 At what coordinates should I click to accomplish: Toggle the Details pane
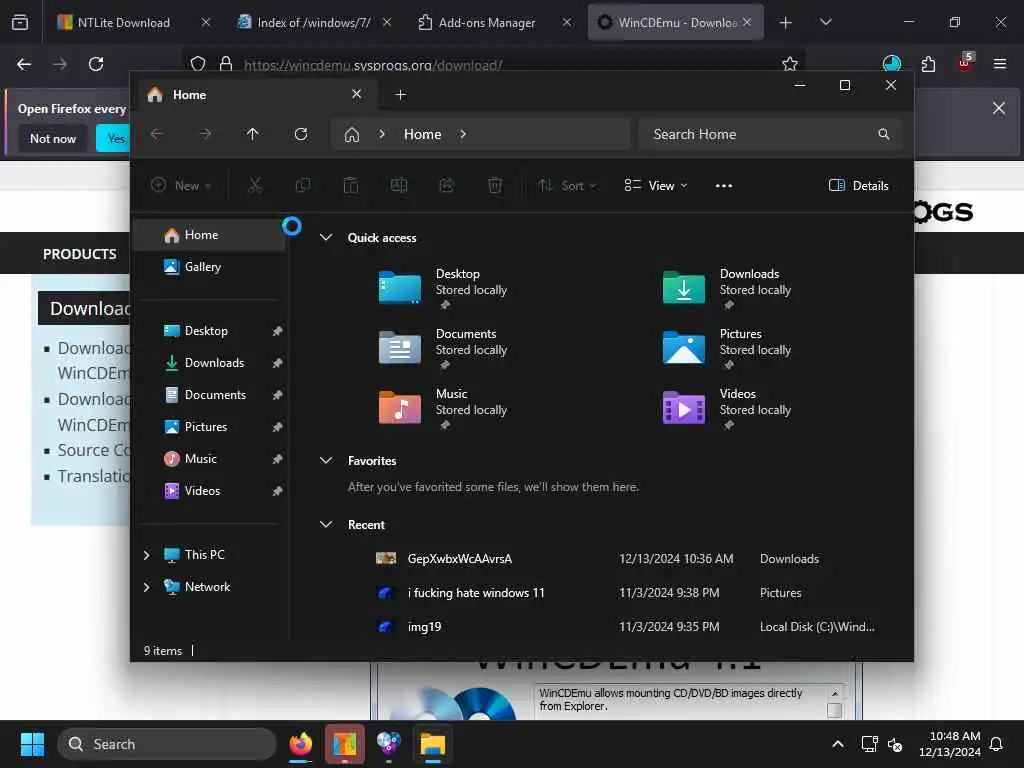click(x=859, y=185)
